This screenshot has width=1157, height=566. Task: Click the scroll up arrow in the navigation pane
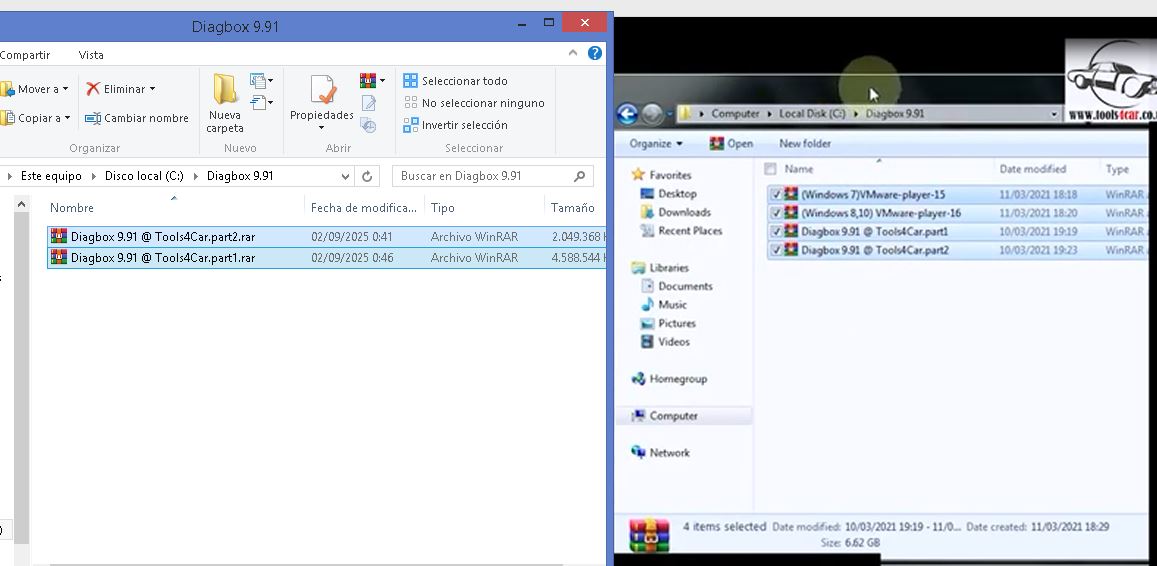pos(21,204)
